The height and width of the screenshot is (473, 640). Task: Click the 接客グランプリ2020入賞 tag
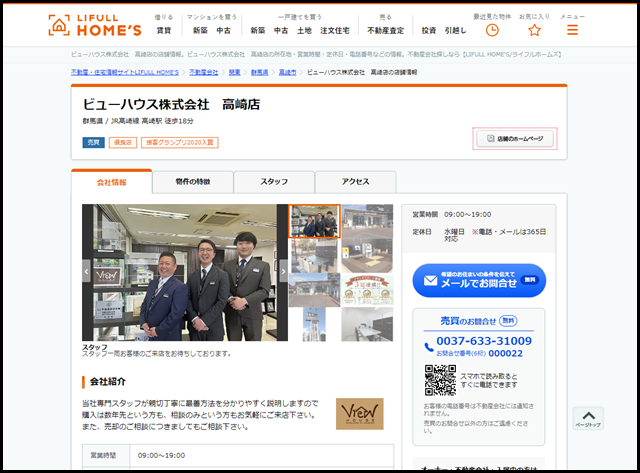[180, 142]
